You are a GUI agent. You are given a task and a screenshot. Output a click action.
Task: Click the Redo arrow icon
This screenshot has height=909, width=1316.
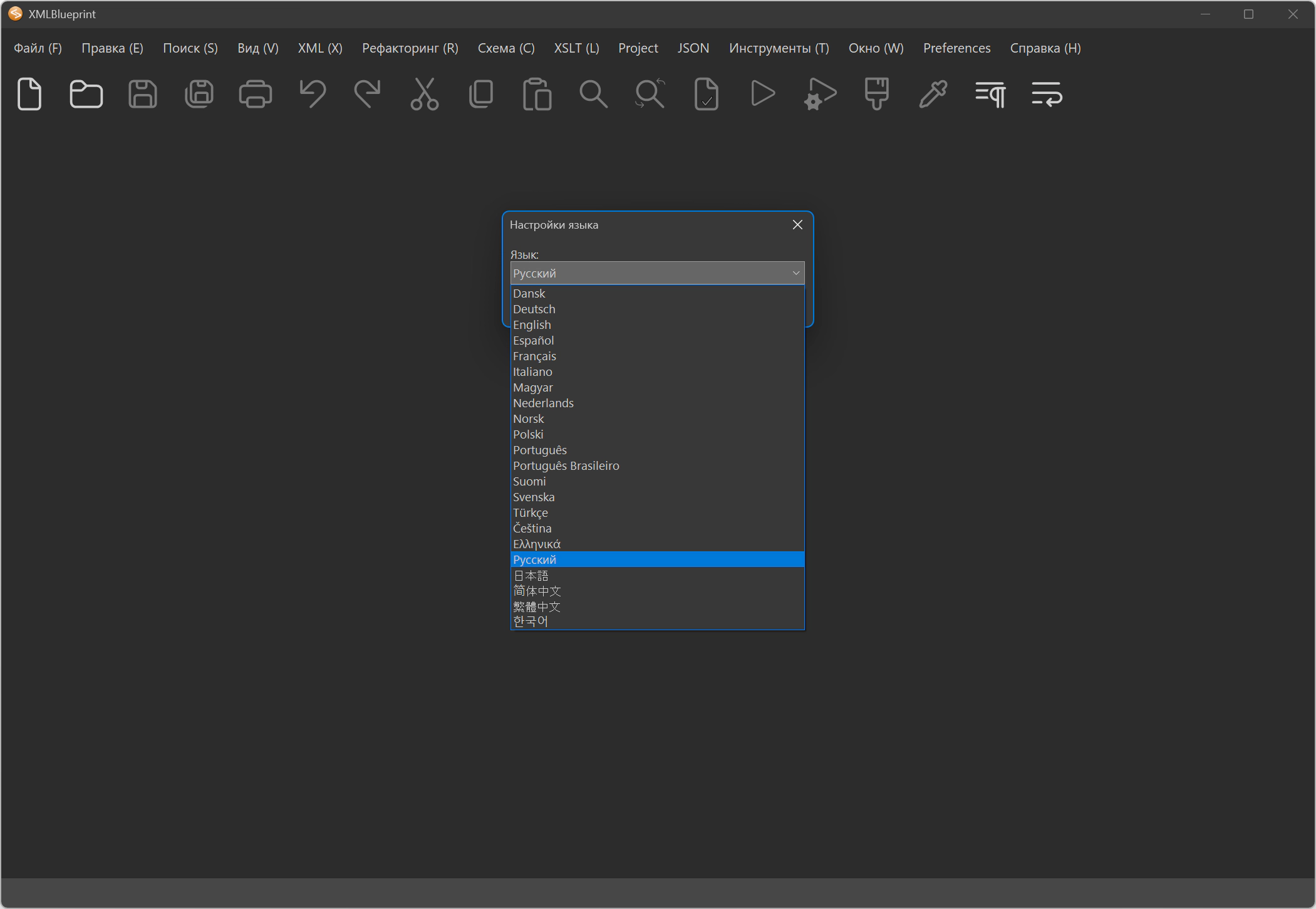[x=368, y=94]
